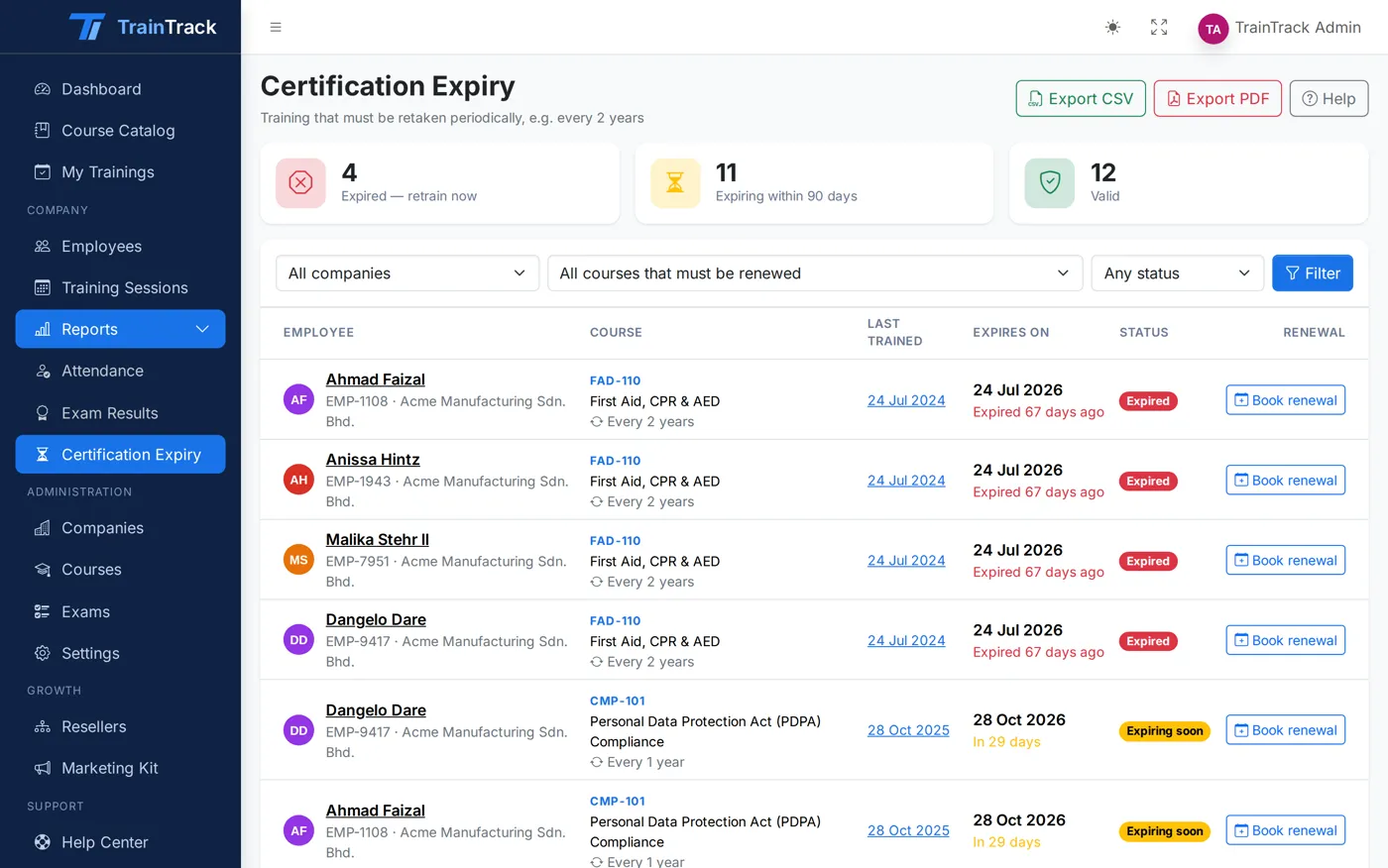
Task: Book renewal for Malika Stehr II
Action: (1286, 561)
